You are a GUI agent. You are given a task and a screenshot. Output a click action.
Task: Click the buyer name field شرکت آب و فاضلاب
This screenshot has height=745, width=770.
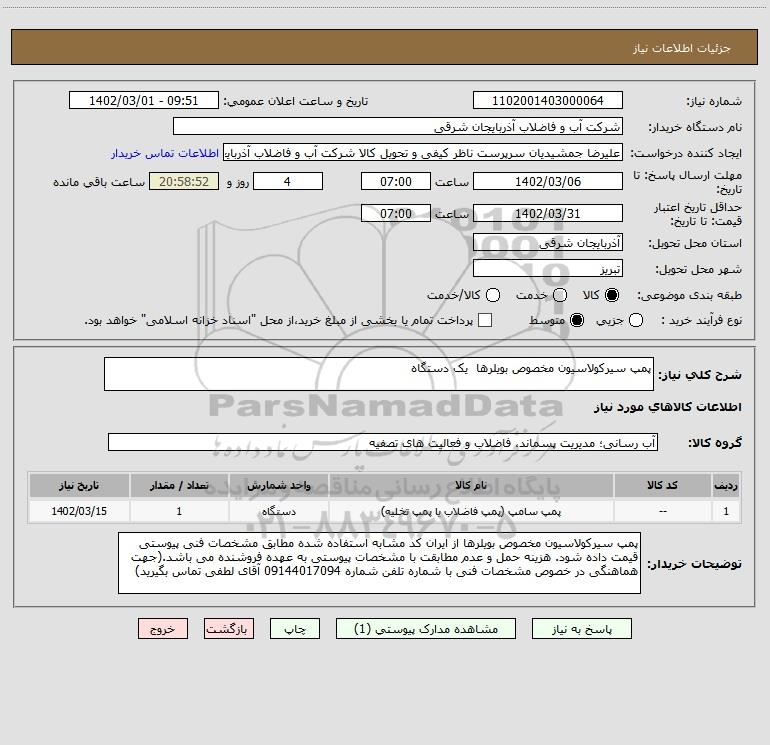coord(398,126)
